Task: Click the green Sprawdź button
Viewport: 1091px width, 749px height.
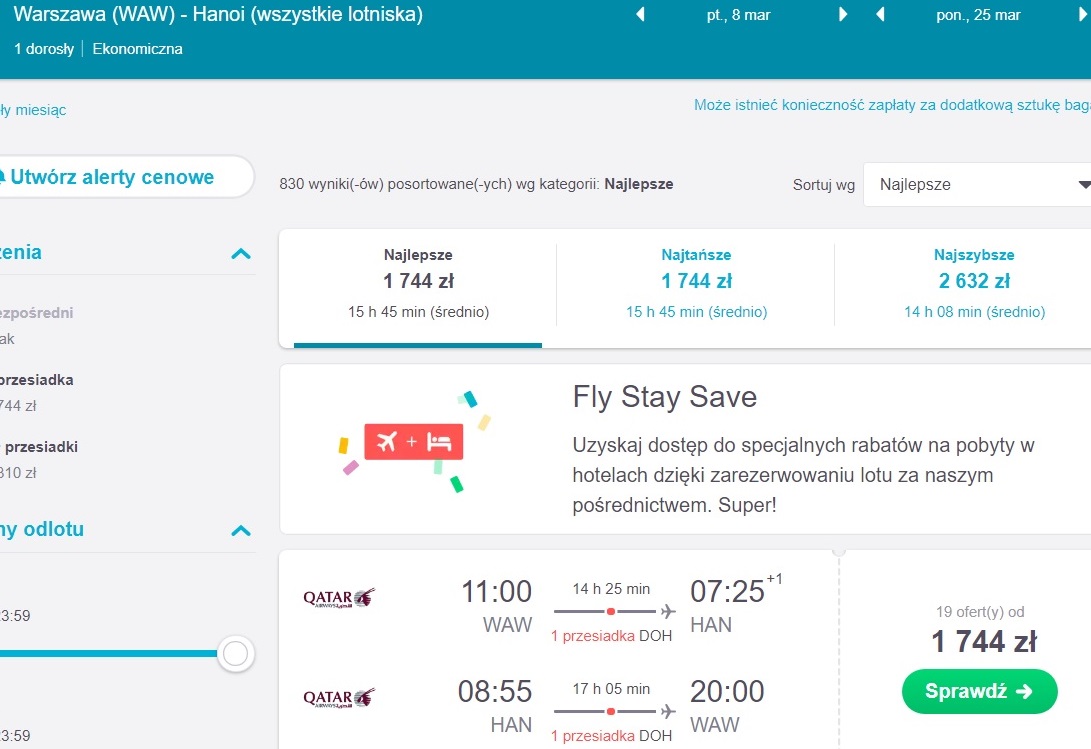Action: 980,691
